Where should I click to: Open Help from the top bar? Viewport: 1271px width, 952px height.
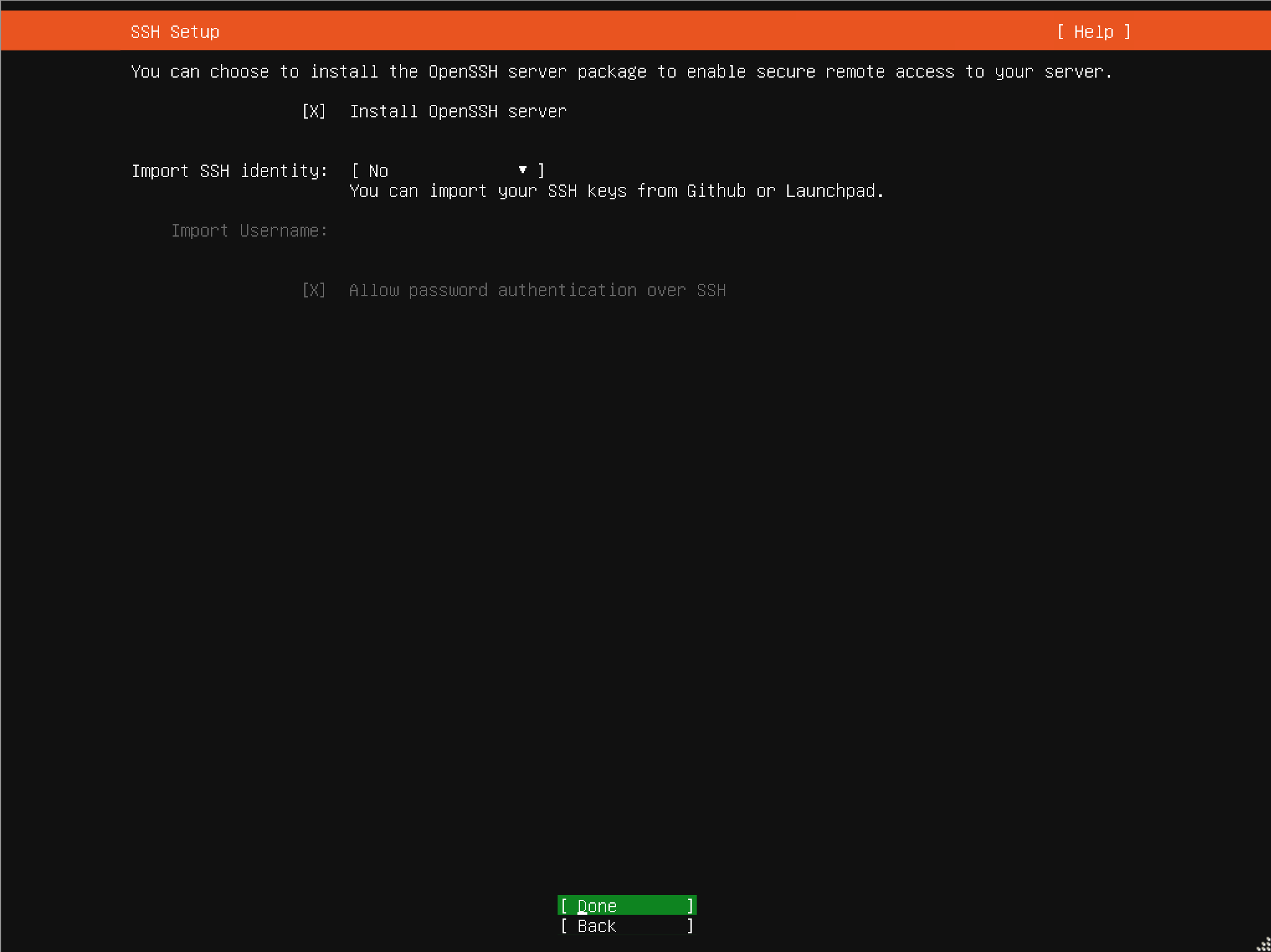[x=1093, y=31]
